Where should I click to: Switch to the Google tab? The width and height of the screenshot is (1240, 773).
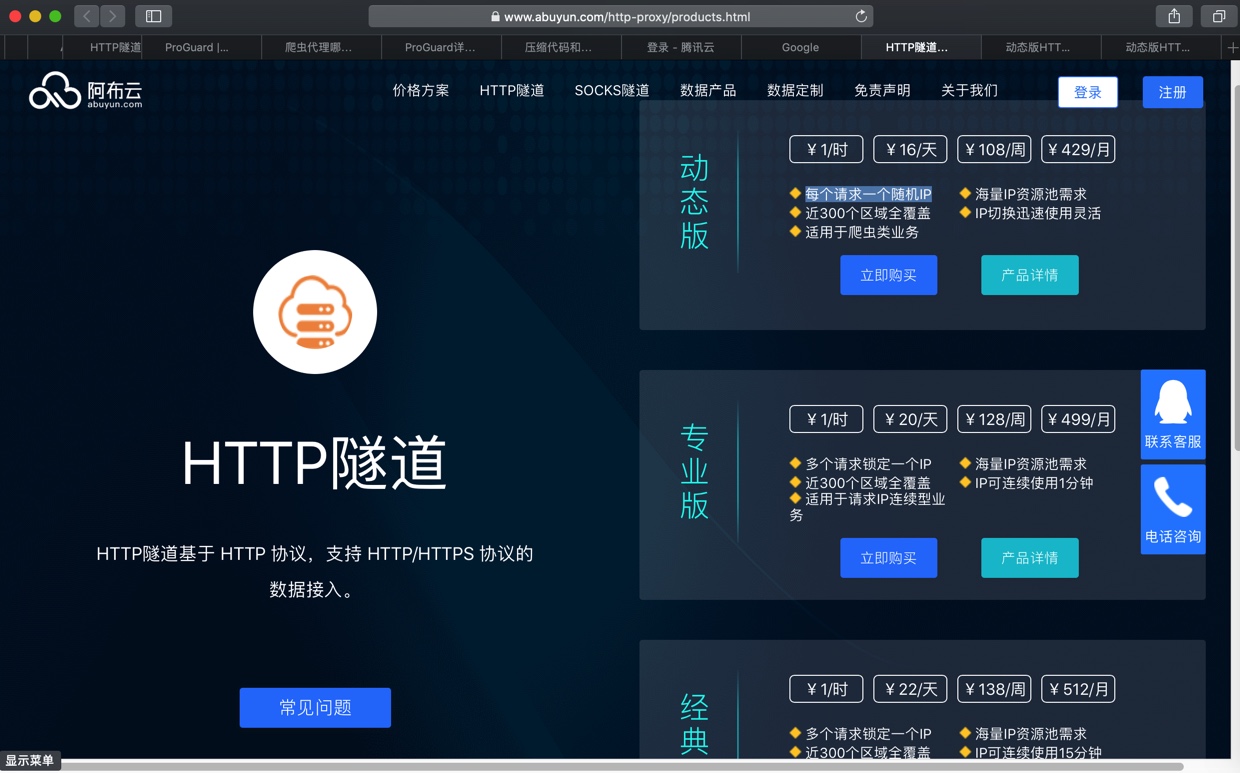800,47
